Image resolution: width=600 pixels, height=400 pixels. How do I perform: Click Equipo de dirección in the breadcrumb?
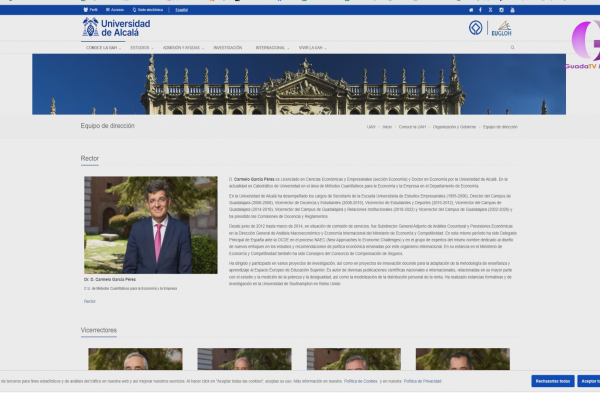(x=500, y=127)
